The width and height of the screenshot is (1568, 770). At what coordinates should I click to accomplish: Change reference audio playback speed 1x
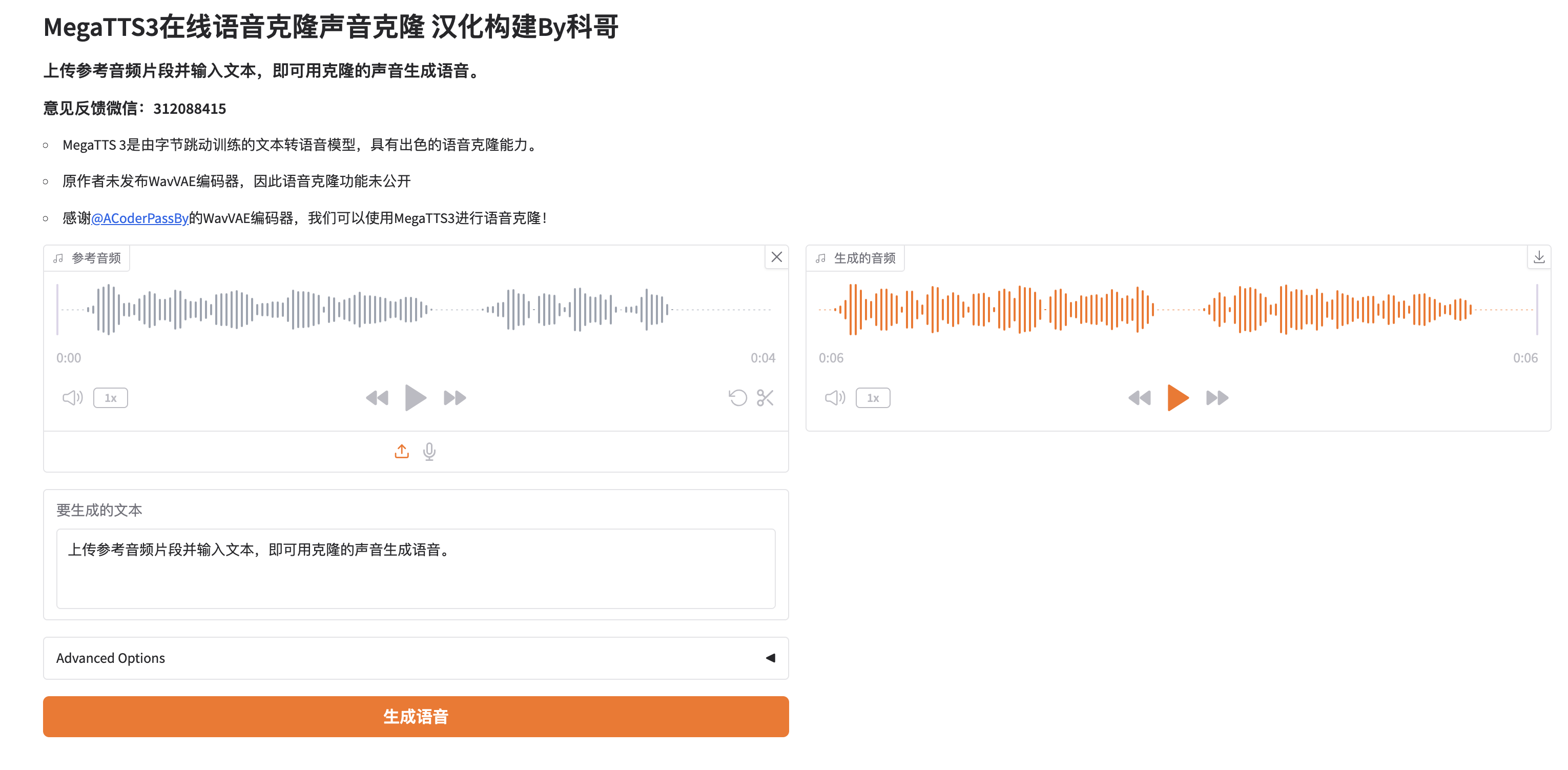[110, 398]
